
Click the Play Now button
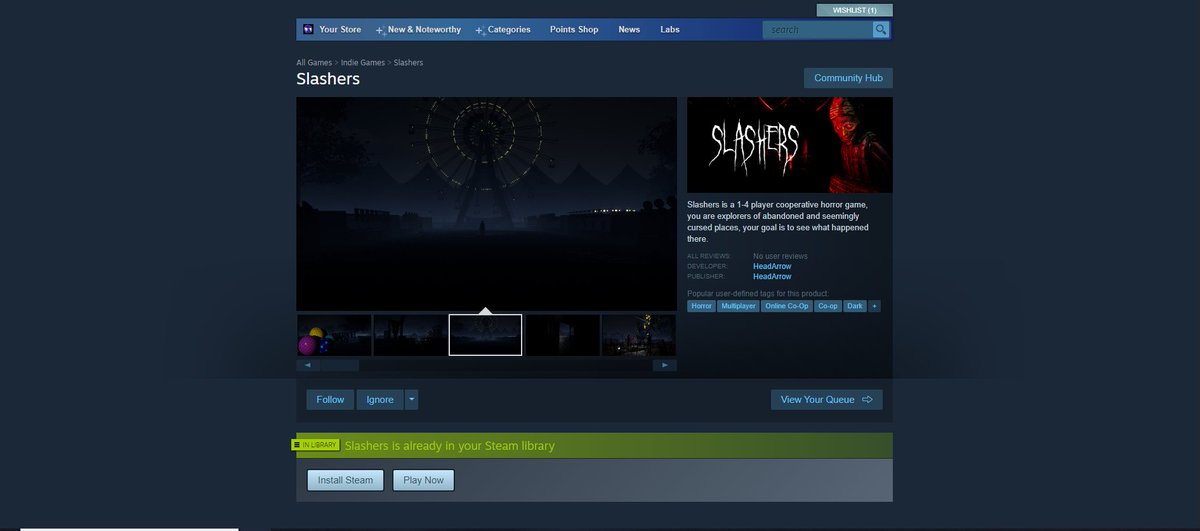424,480
